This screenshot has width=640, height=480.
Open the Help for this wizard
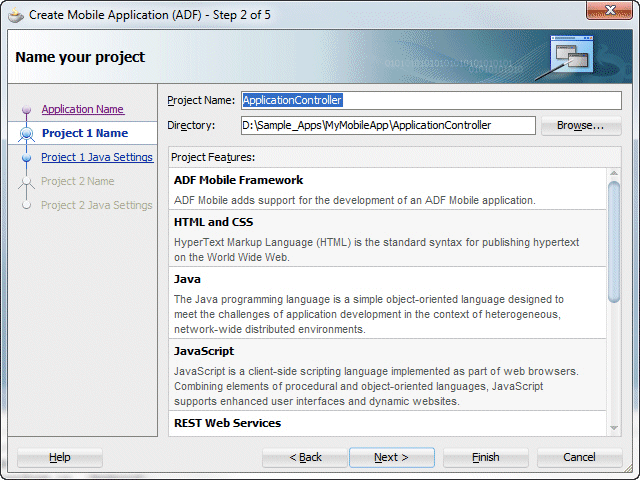[60, 457]
